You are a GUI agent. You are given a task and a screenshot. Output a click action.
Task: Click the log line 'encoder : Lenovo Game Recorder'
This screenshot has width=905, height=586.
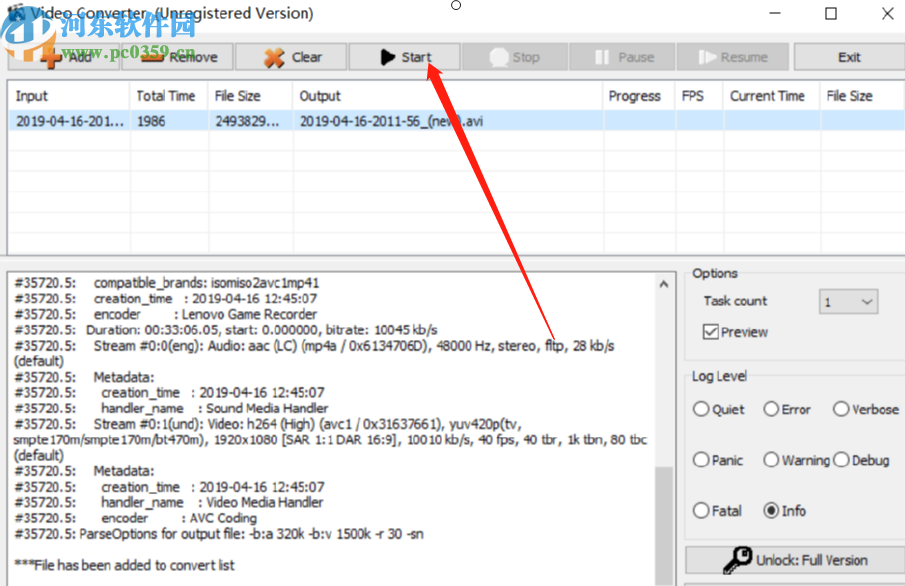click(166, 314)
